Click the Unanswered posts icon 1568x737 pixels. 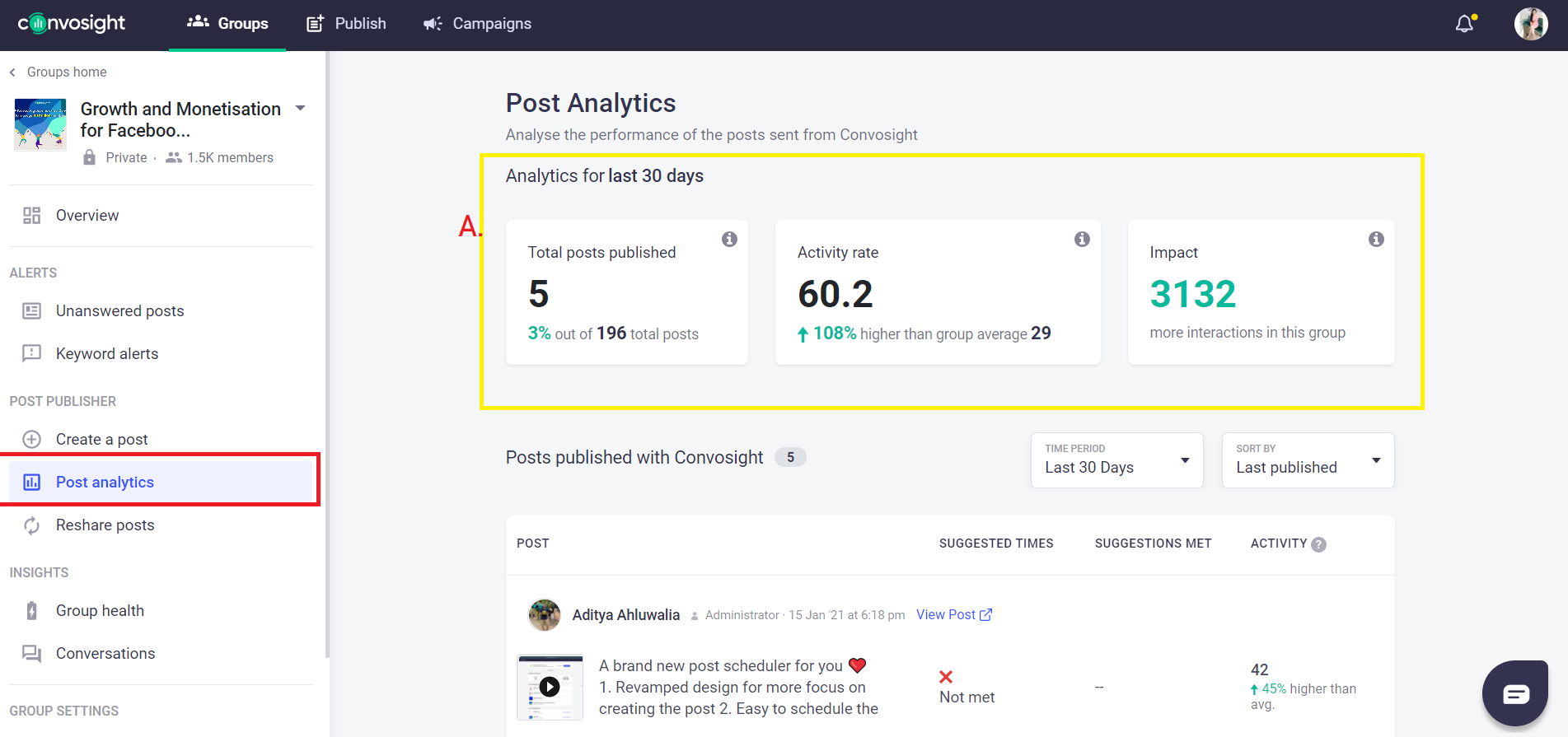click(31, 311)
